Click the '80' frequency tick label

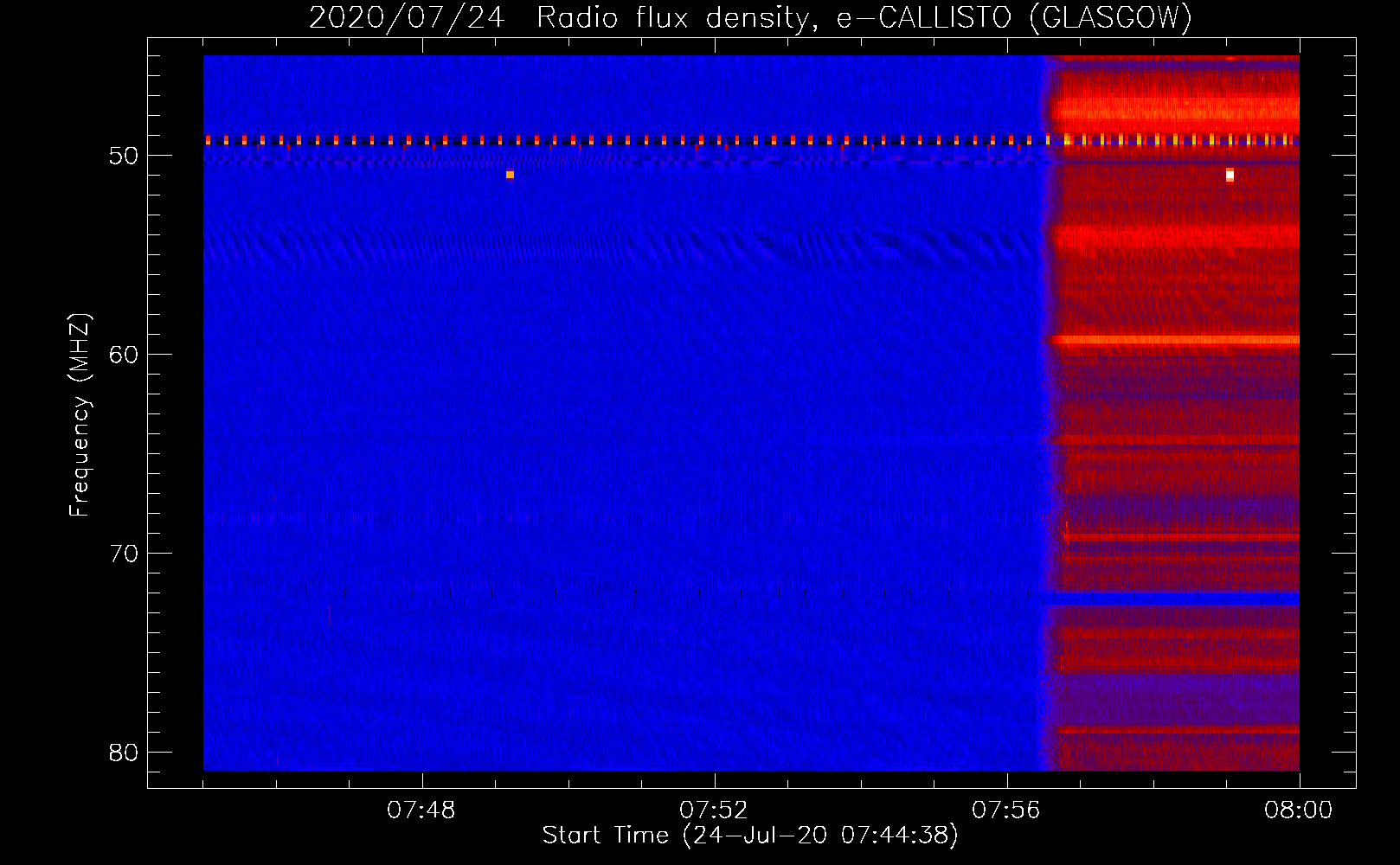point(124,753)
